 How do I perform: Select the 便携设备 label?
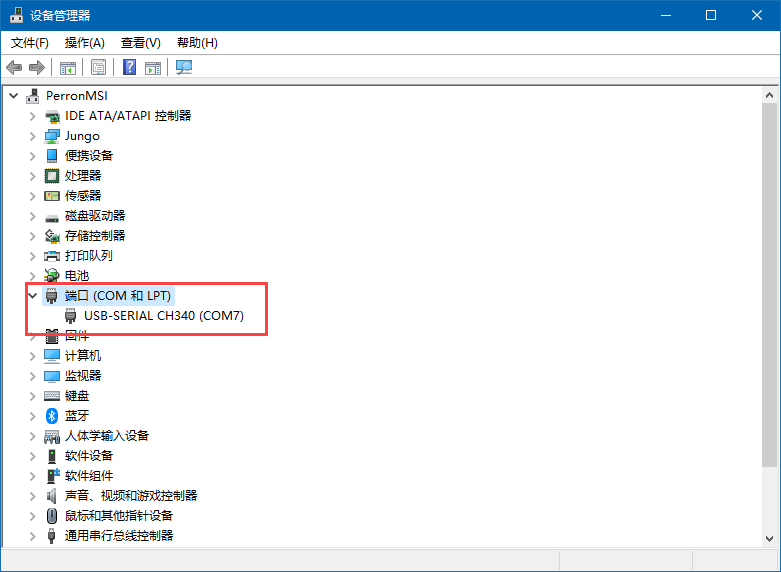tap(89, 156)
